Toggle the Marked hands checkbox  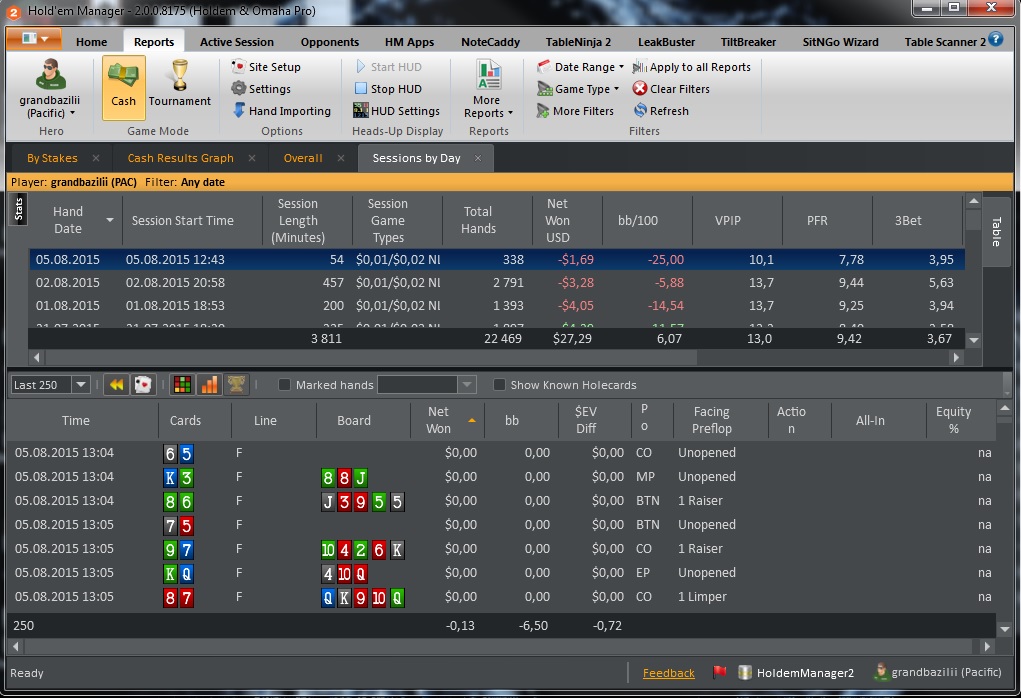(284, 385)
